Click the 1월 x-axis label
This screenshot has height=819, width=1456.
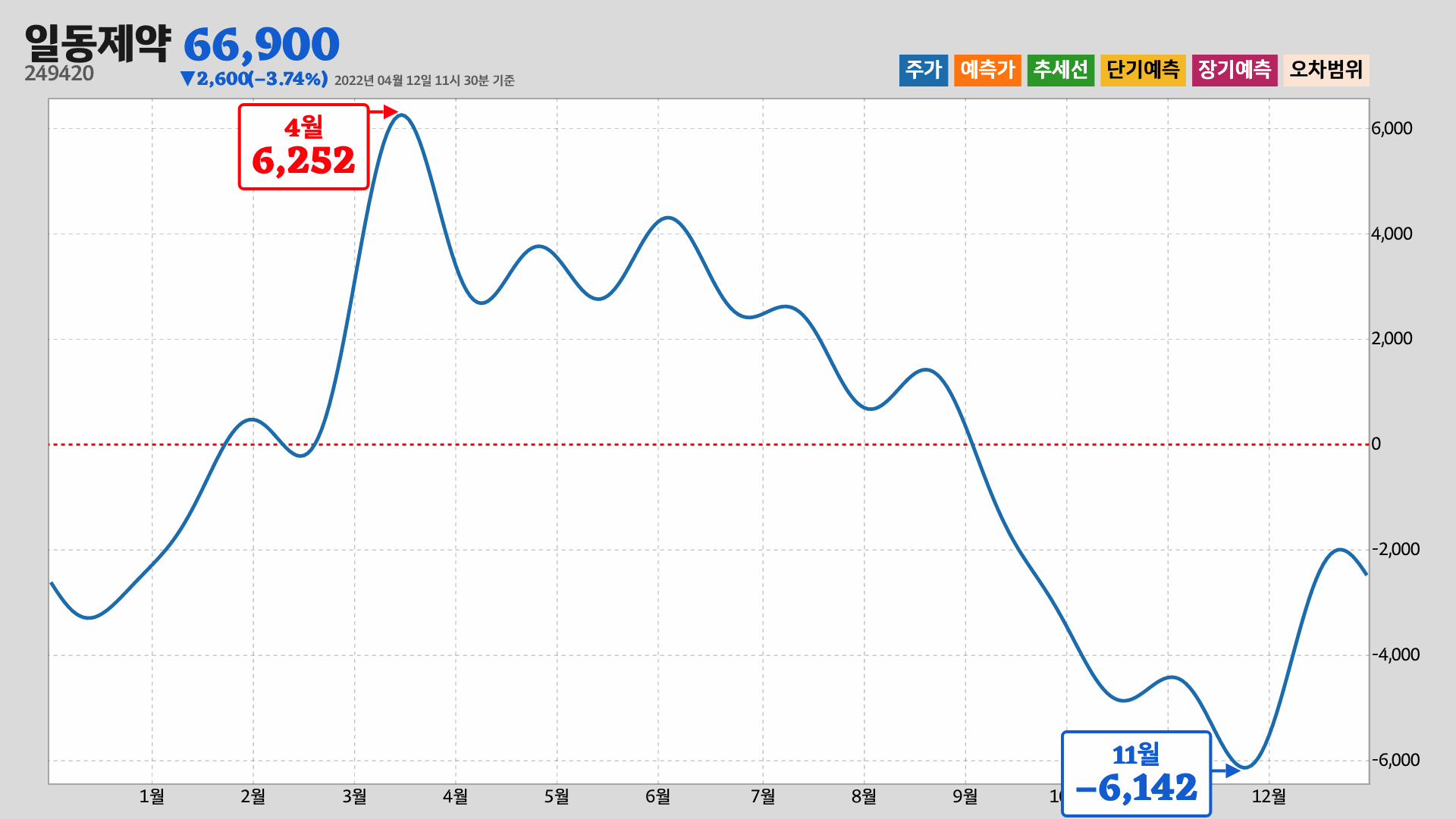[152, 796]
